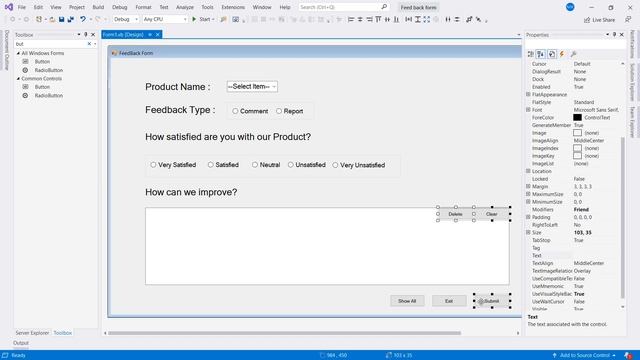Click the Show All button on form

pyautogui.click(x=407, y=301)
